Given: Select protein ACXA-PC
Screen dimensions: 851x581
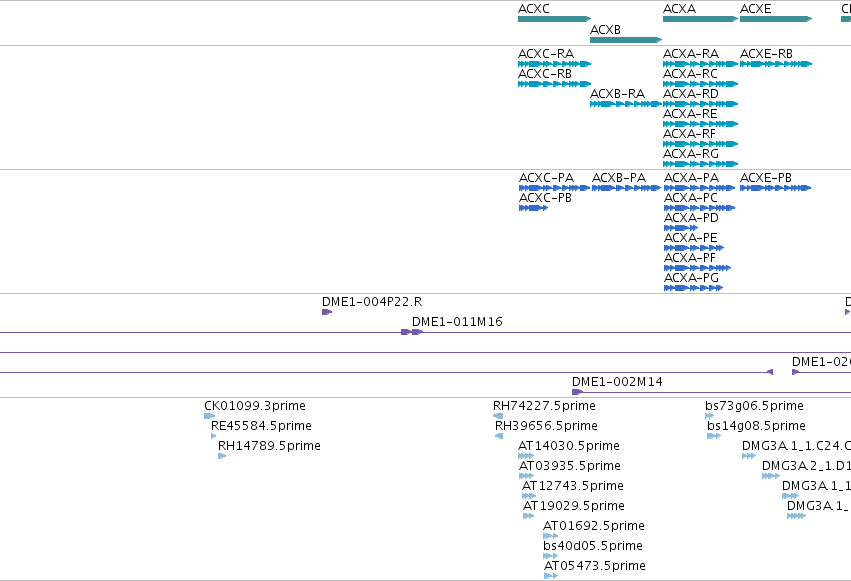Looking at the screenshot, I should [700, 208].
